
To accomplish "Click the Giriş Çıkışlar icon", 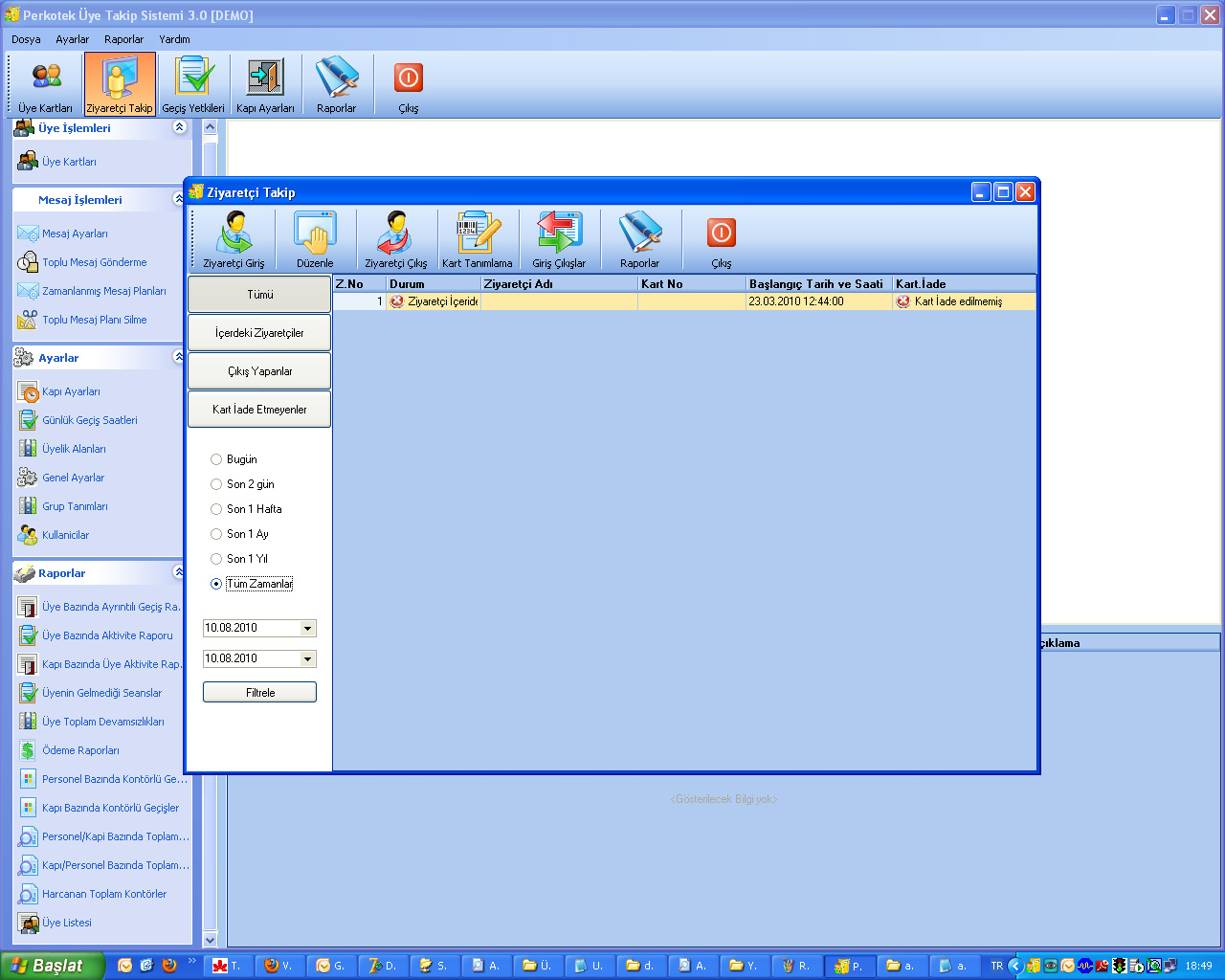I will pyautogui.click(x=559, y=239).
